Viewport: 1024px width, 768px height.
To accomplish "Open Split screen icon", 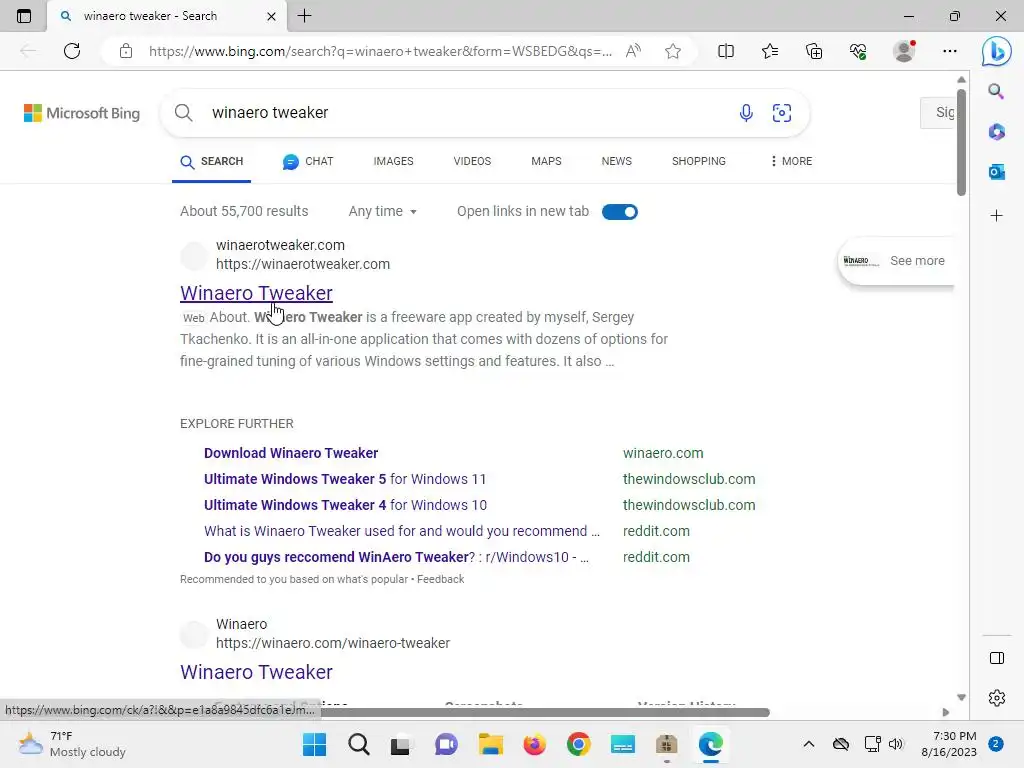I will click(726, 51).
